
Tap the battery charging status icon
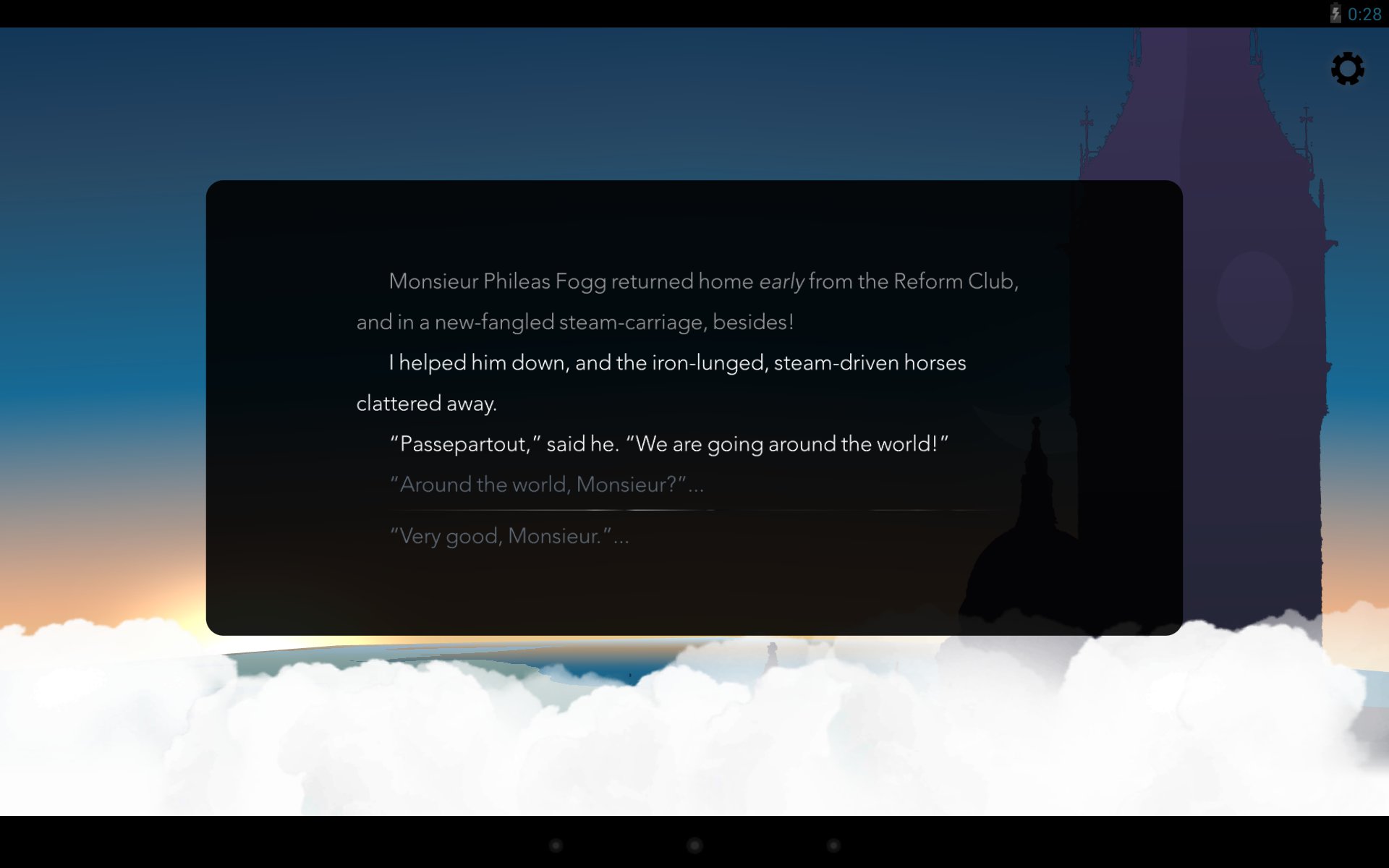(x=1335, y=14)
